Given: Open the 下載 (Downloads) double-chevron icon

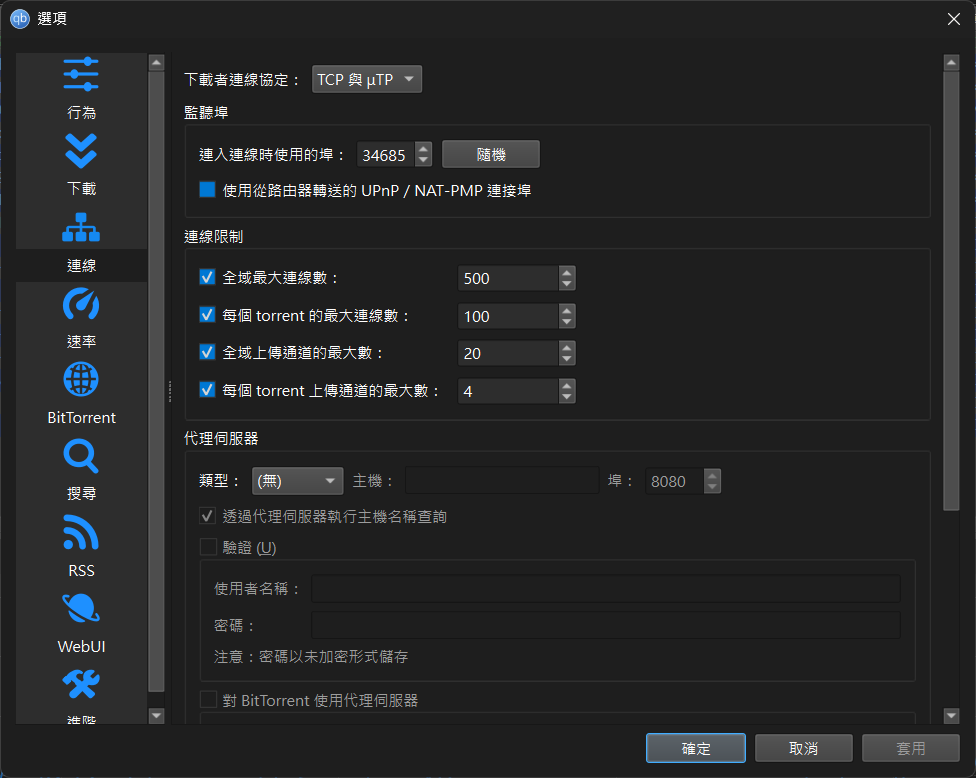Looking at the screenshot, I should [x=81, y=151].
